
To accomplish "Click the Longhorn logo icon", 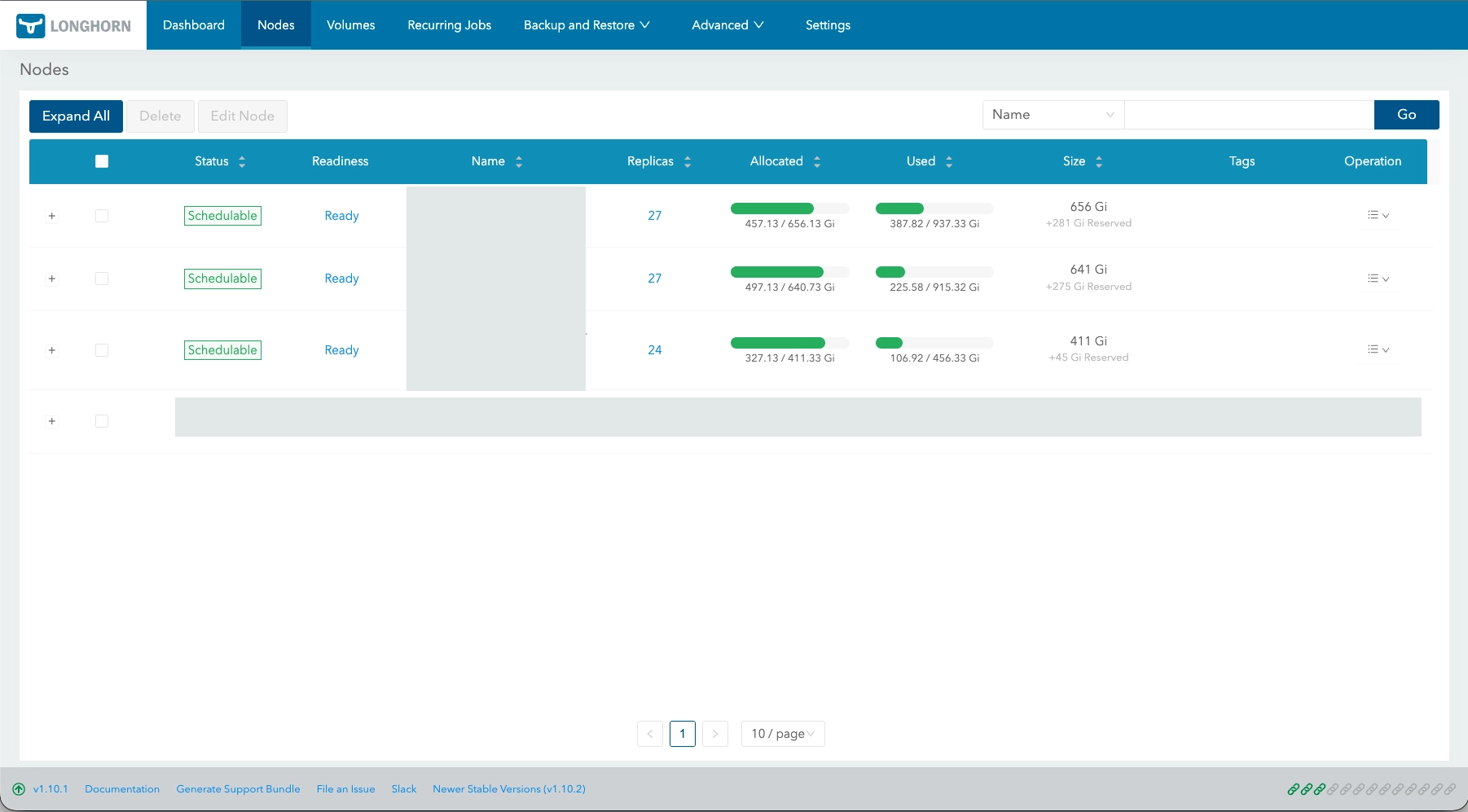I will (30, 25).
